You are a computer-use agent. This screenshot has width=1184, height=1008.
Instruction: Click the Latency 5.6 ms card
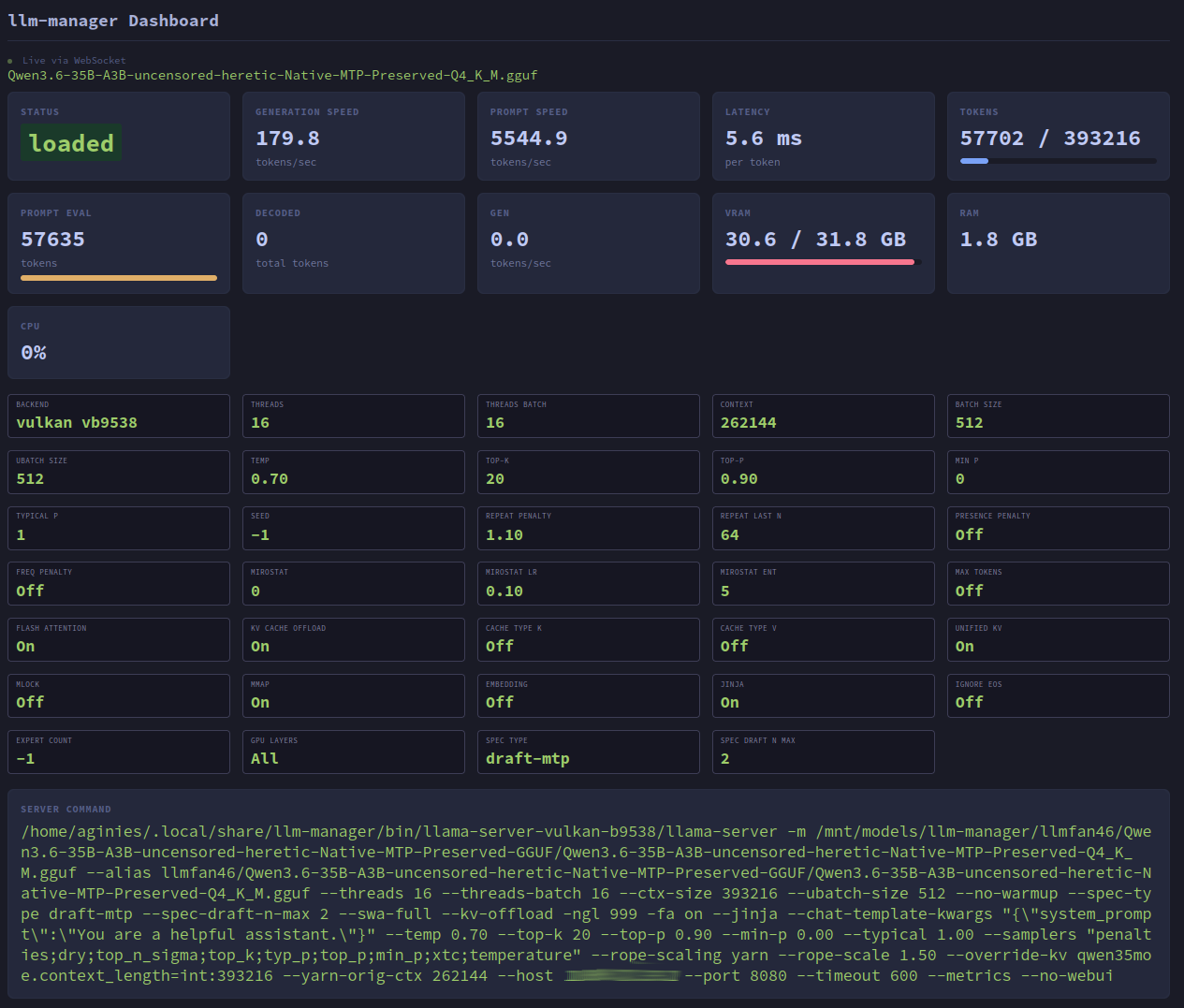pyautogui.click(x=823, y=136)
